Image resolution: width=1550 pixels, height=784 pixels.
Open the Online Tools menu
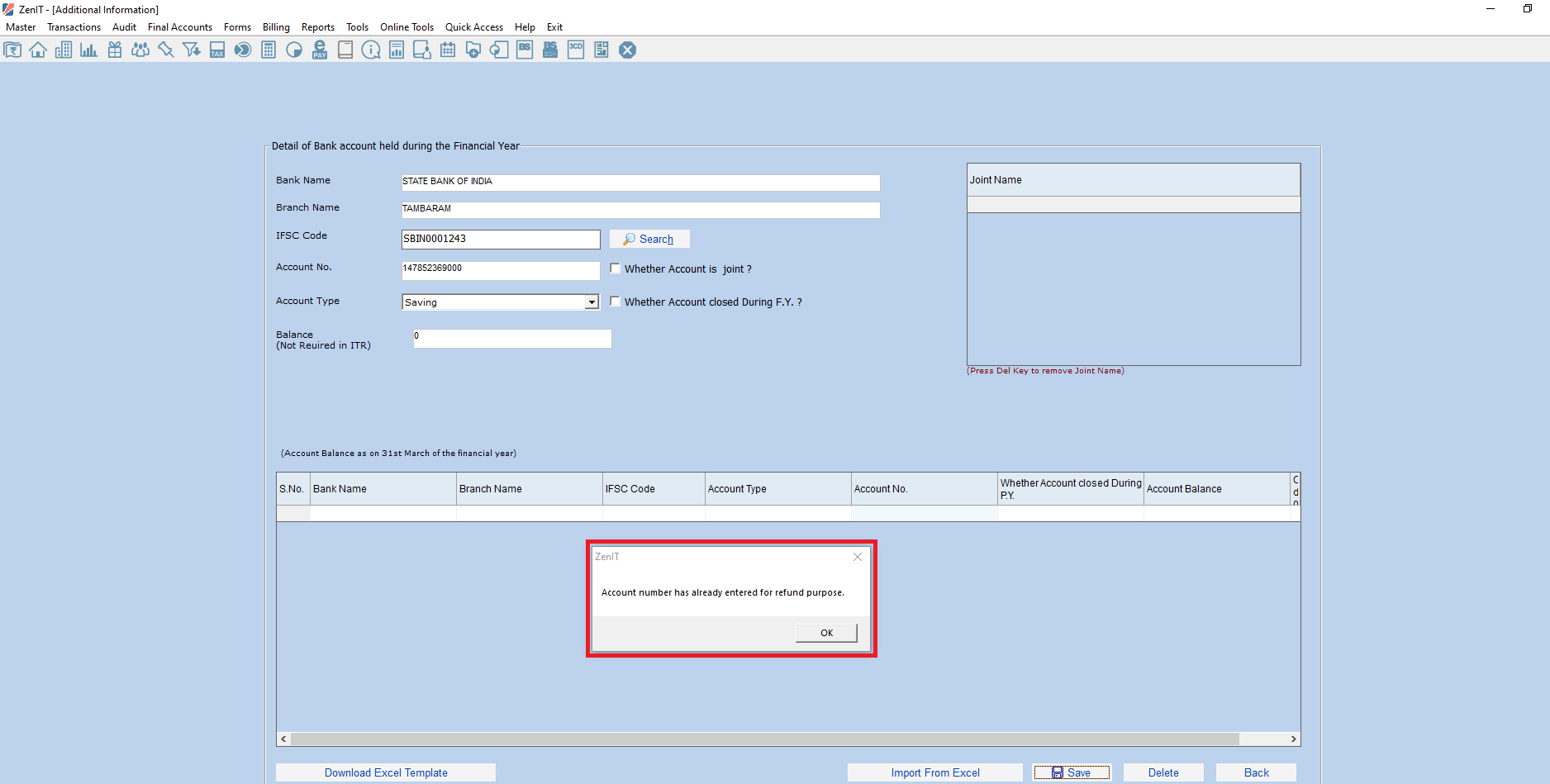pos(407,27)
